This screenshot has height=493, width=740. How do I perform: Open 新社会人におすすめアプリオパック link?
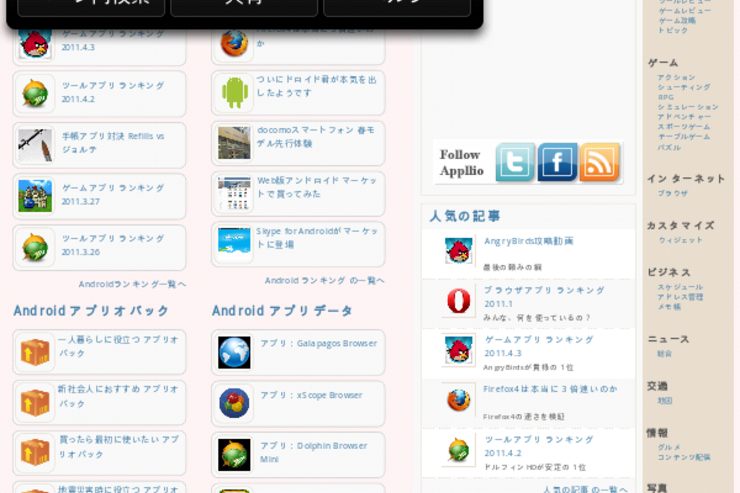(118, 396)
